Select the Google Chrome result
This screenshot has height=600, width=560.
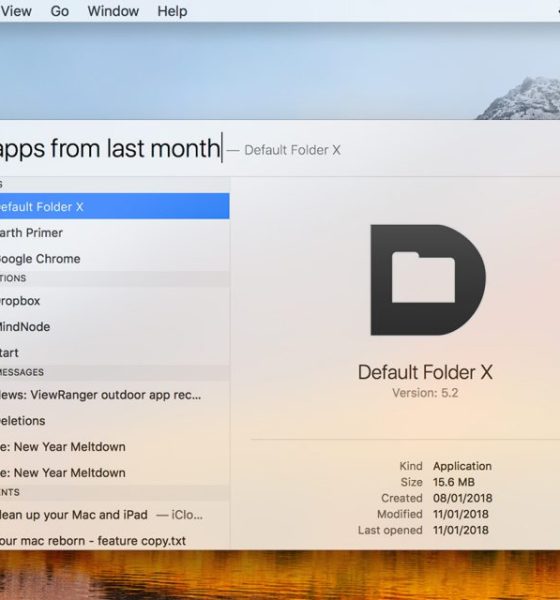pyautogui.click(x=114, y=259)
